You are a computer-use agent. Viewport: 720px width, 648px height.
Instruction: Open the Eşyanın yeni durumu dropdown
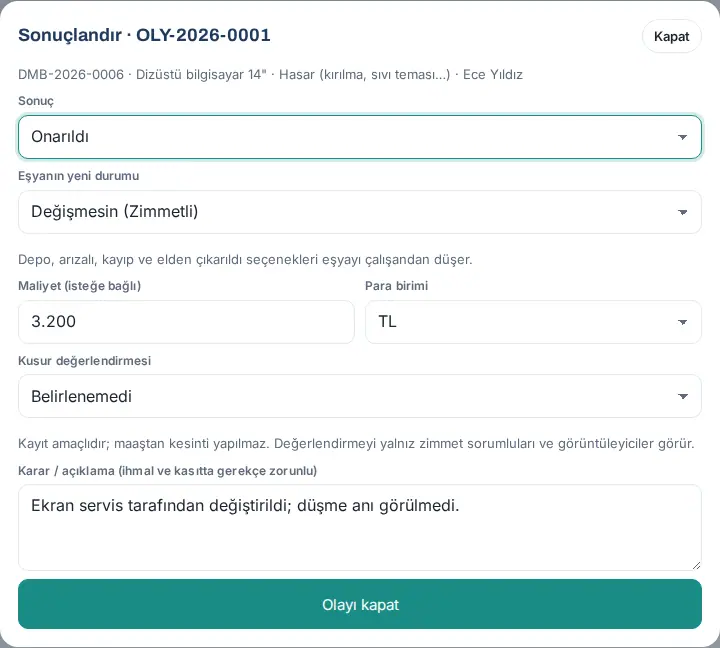tap(360, 212)
